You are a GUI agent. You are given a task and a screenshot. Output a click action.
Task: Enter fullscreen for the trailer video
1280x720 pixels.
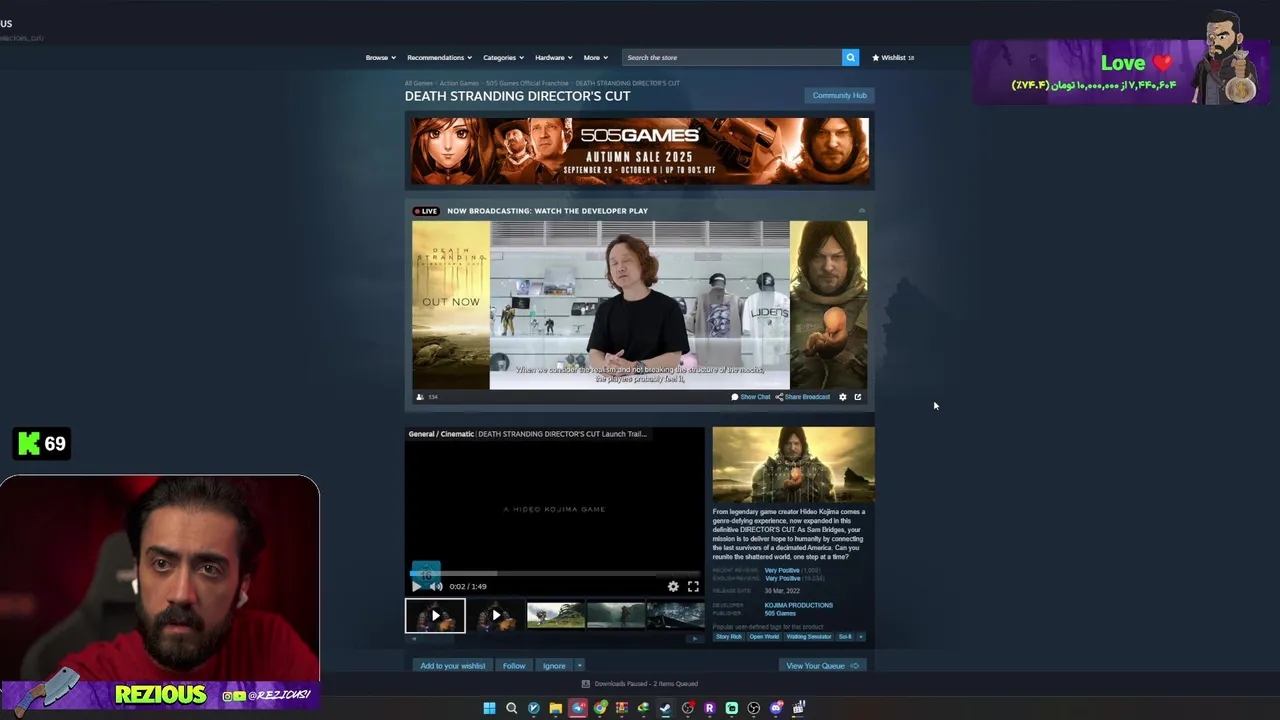point(693,586)
